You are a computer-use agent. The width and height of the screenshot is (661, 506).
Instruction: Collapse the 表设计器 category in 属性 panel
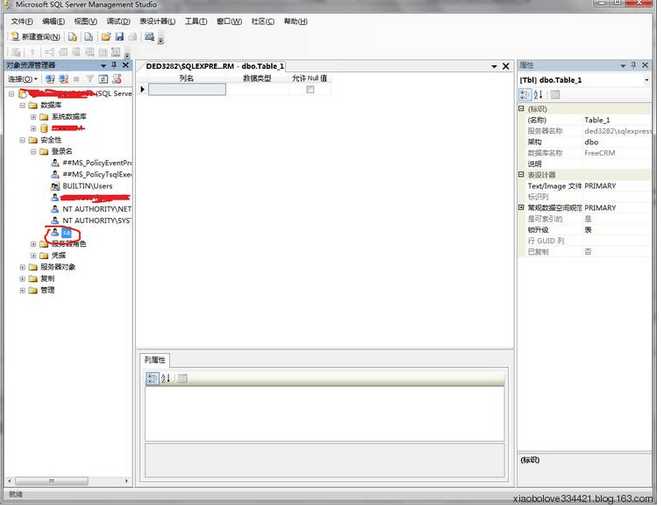point(521,175)
